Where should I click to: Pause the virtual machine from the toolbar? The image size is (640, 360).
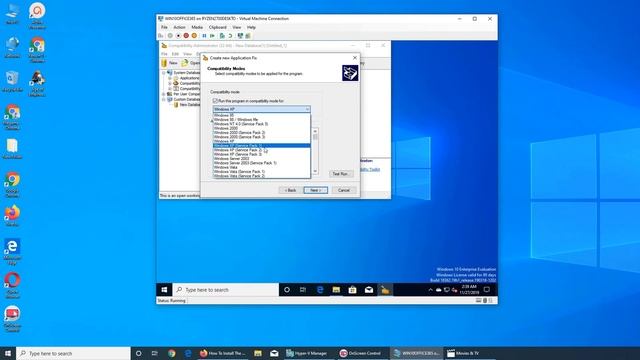[204, 36]
